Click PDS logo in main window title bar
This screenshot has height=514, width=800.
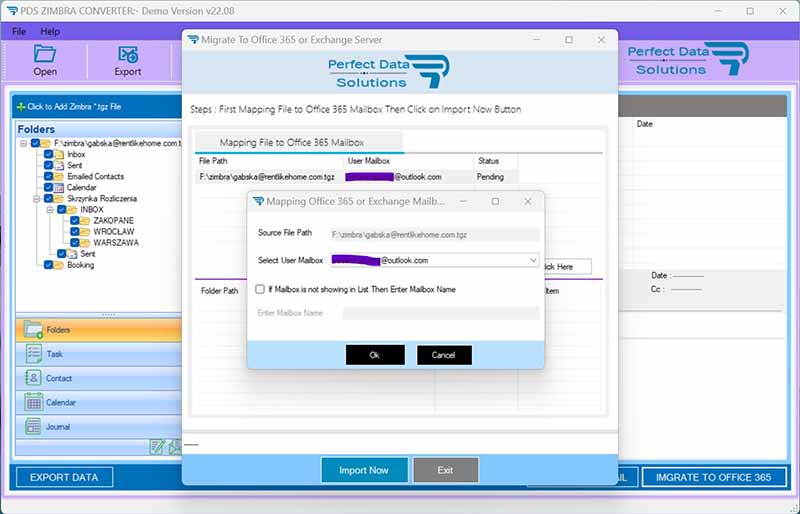[x=12, y=11]
